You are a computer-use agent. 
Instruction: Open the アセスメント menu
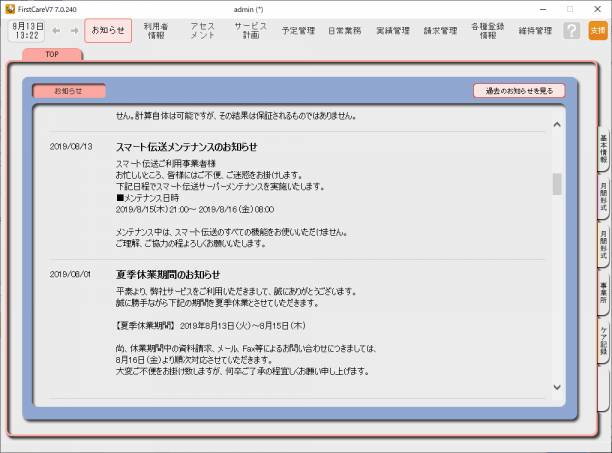pyautogui.click(x=202, y=31)
